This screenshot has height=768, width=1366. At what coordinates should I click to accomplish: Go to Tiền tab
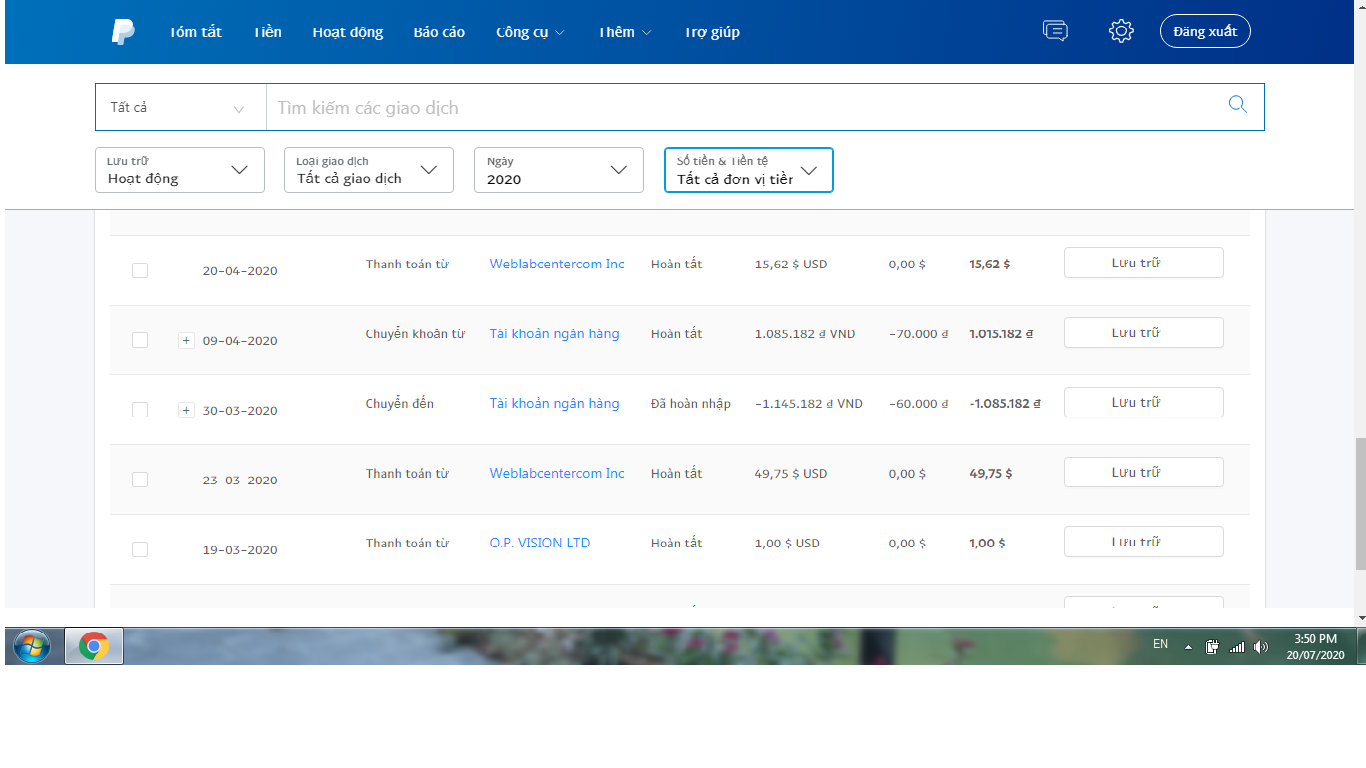(267, 32)
